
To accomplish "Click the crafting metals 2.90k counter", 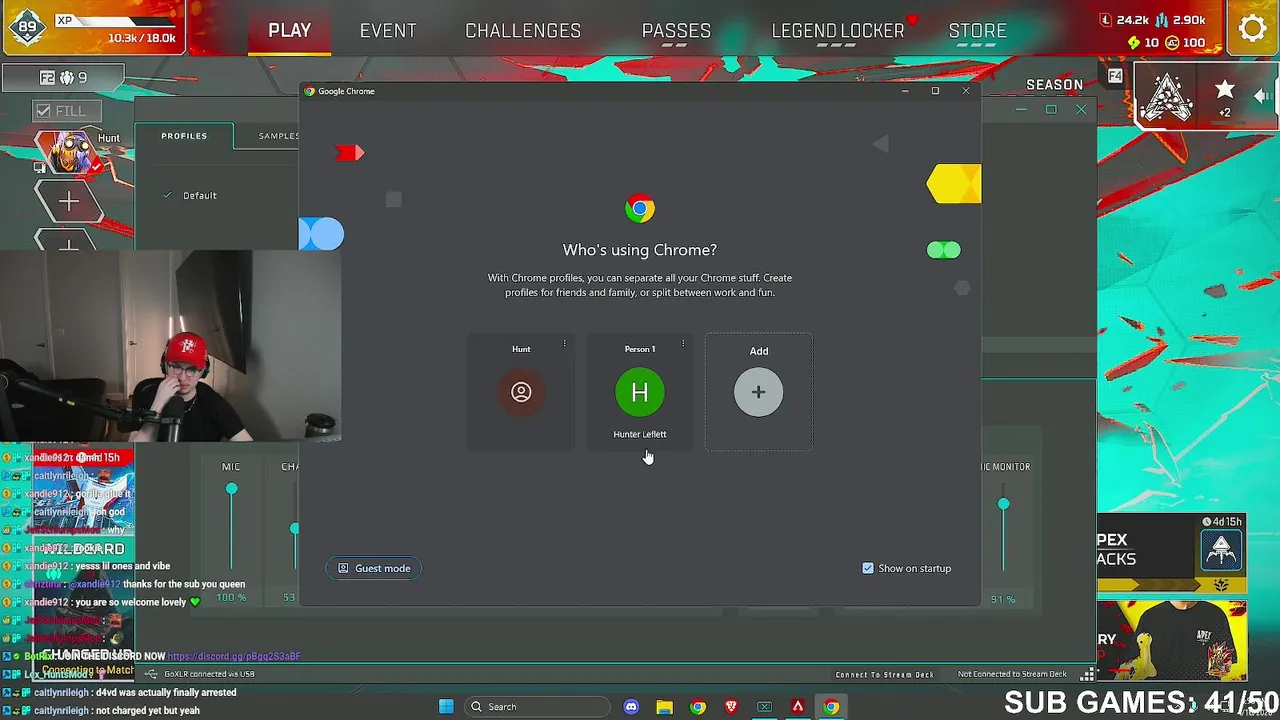I will [1181, 20].
